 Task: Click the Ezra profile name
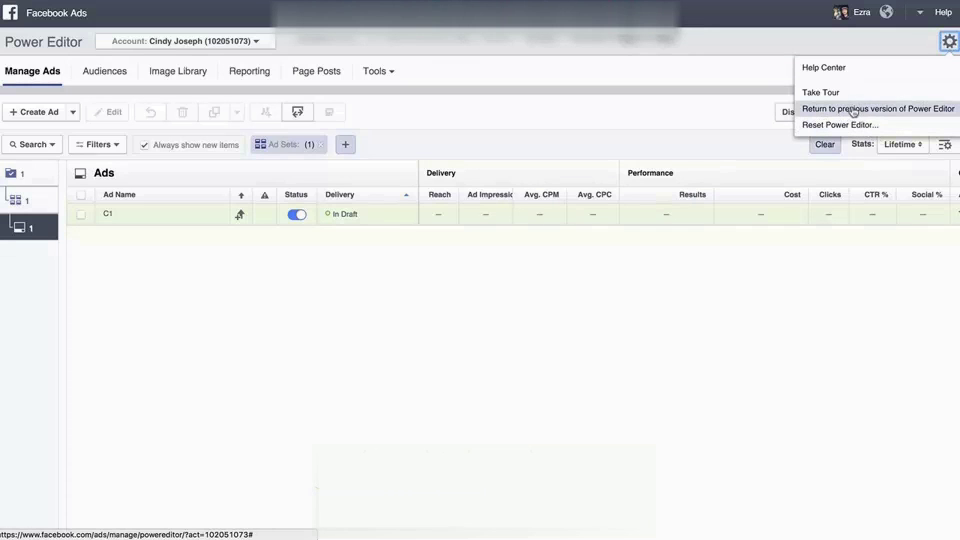pyautogui.click(x=861, y=12)
